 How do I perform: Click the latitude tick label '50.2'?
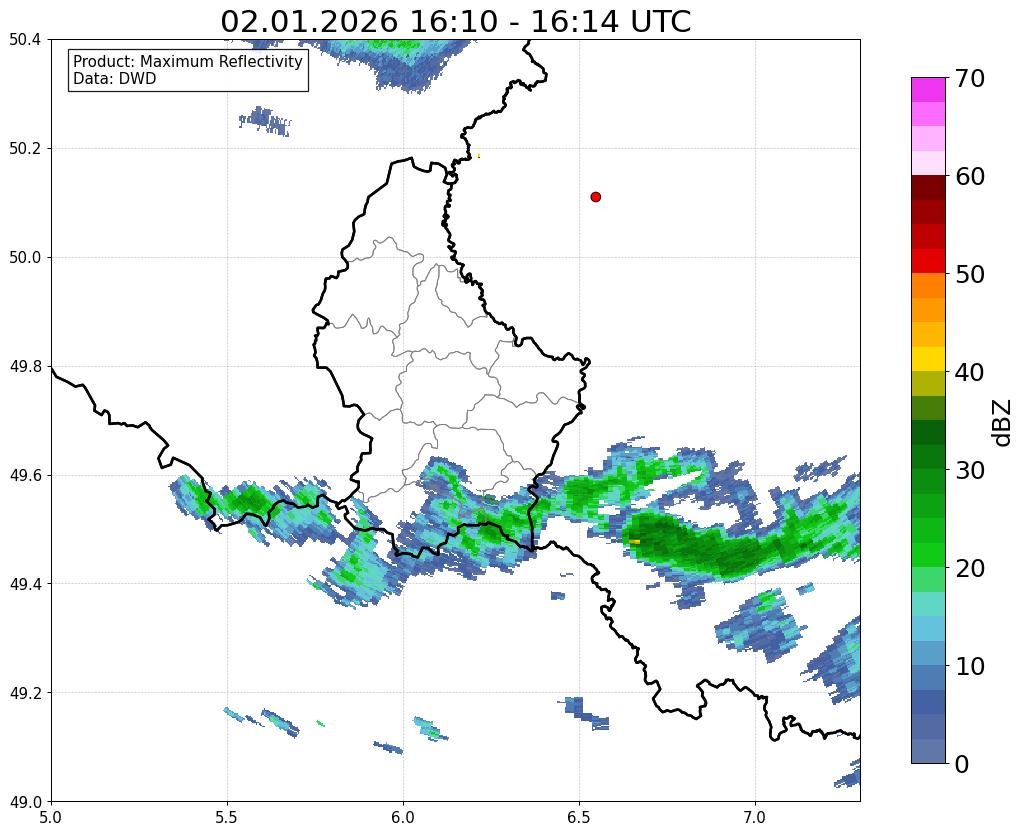25,149
